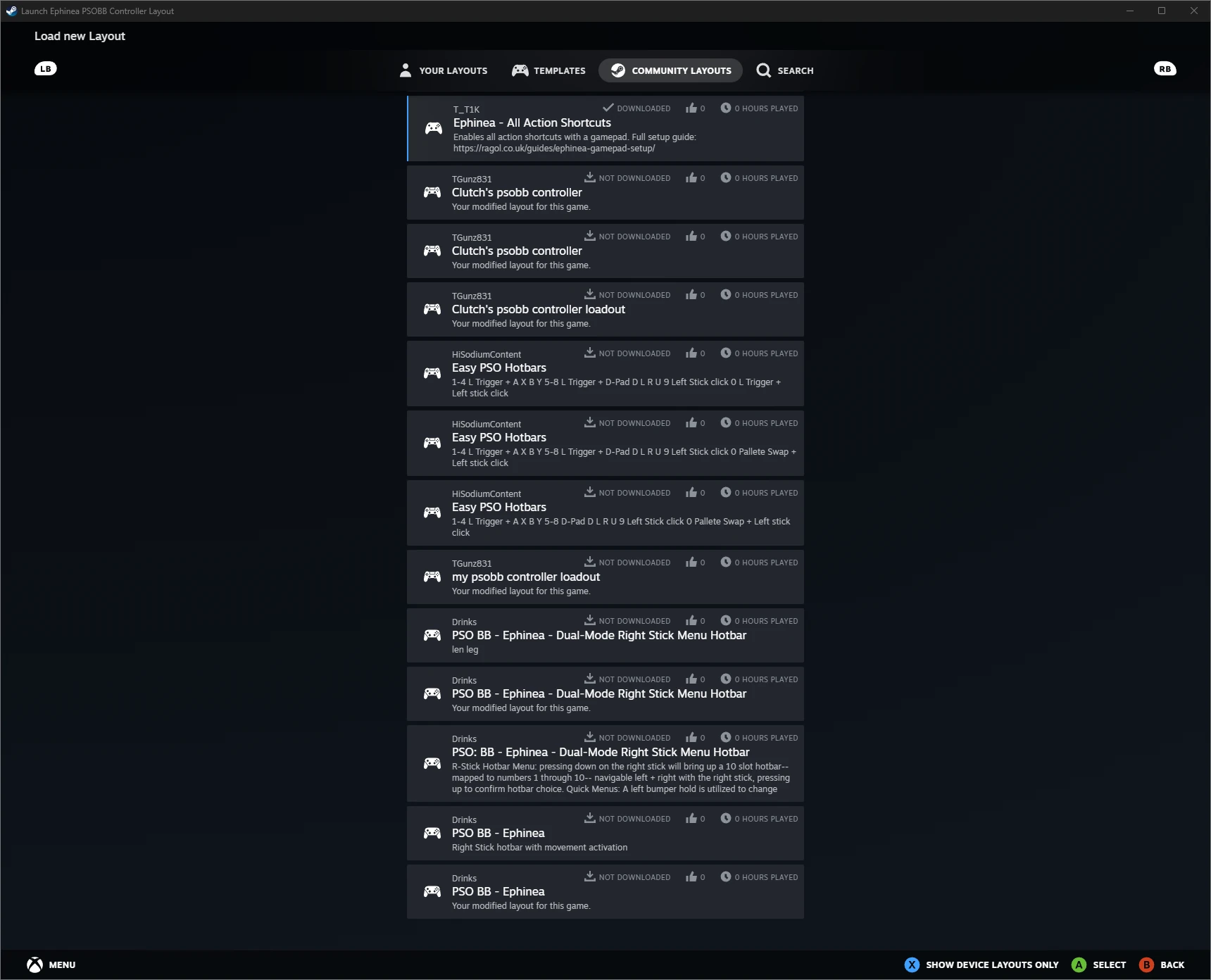This screenshot has height=980, width=1211.
Task: Click the controller icon on PSO BB - Ephinea entry
Action: click(x=432, y=834)
